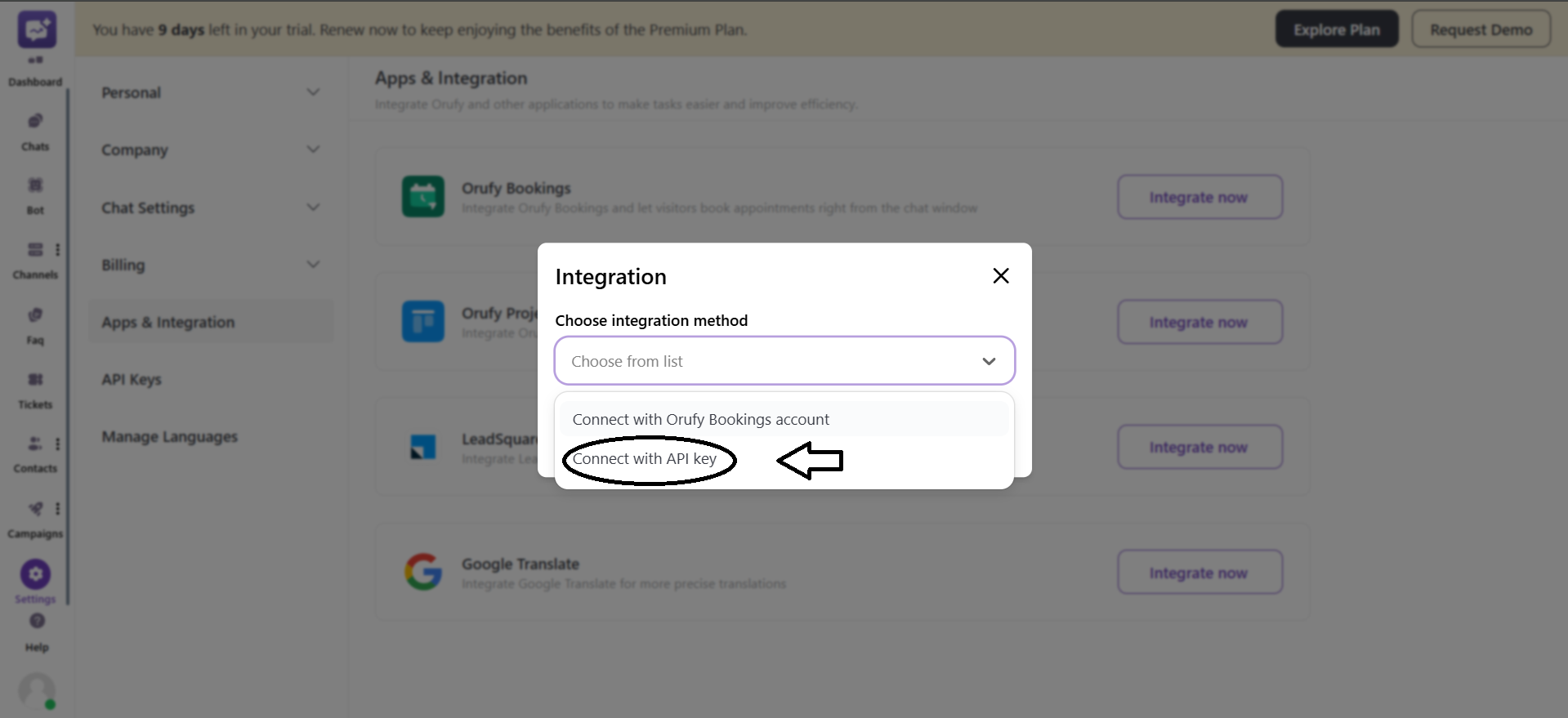The height and width of the screenshot is (718, 1568).
Task: Open the Channels icon in sidebar
Action: point(35,249)
